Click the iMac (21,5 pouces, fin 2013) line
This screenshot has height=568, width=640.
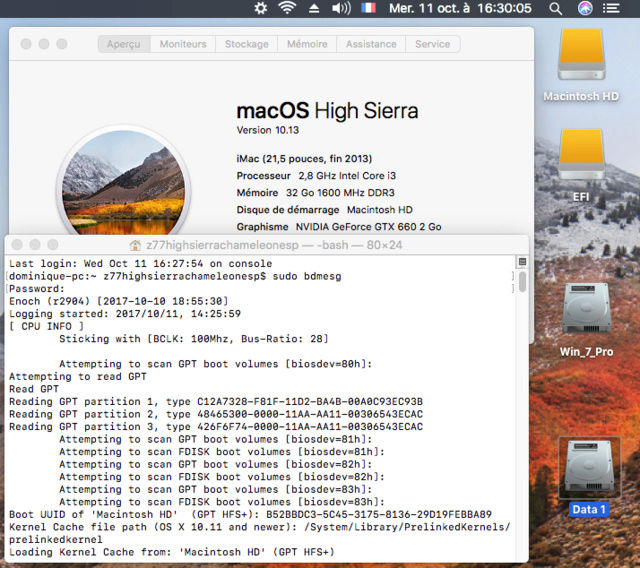[x=304, y=158]
